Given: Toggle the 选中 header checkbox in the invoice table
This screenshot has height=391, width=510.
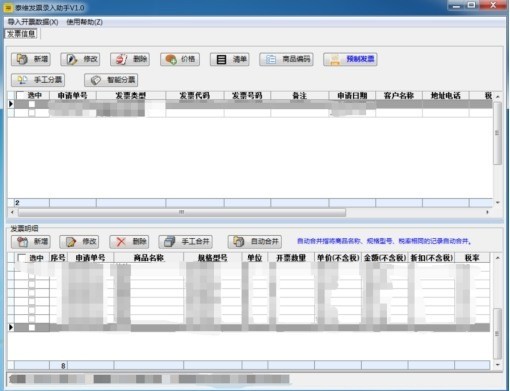Looking at the screenshot, I should point(20,95).
